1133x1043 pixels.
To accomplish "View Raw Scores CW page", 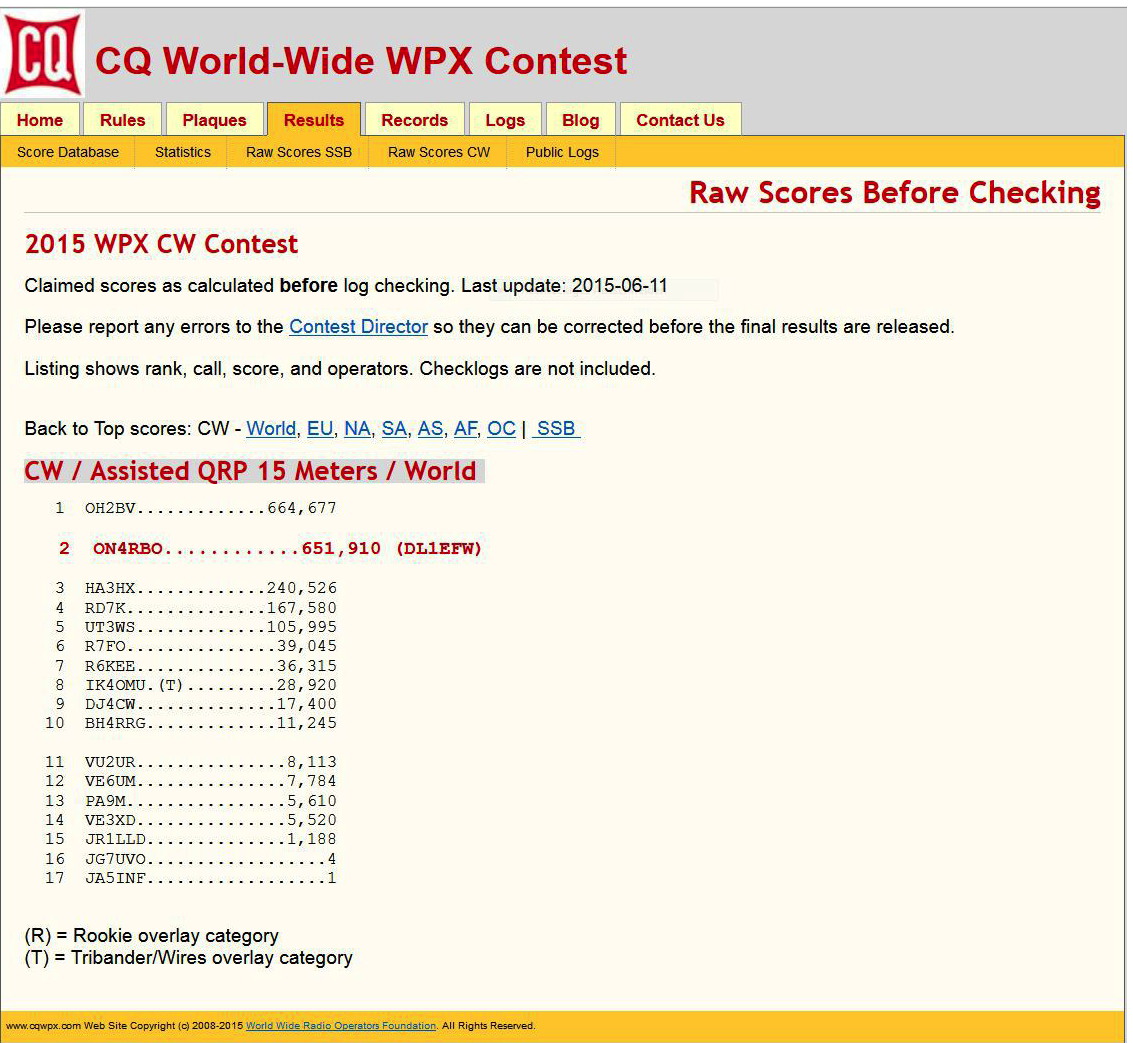I will [439, 153].
